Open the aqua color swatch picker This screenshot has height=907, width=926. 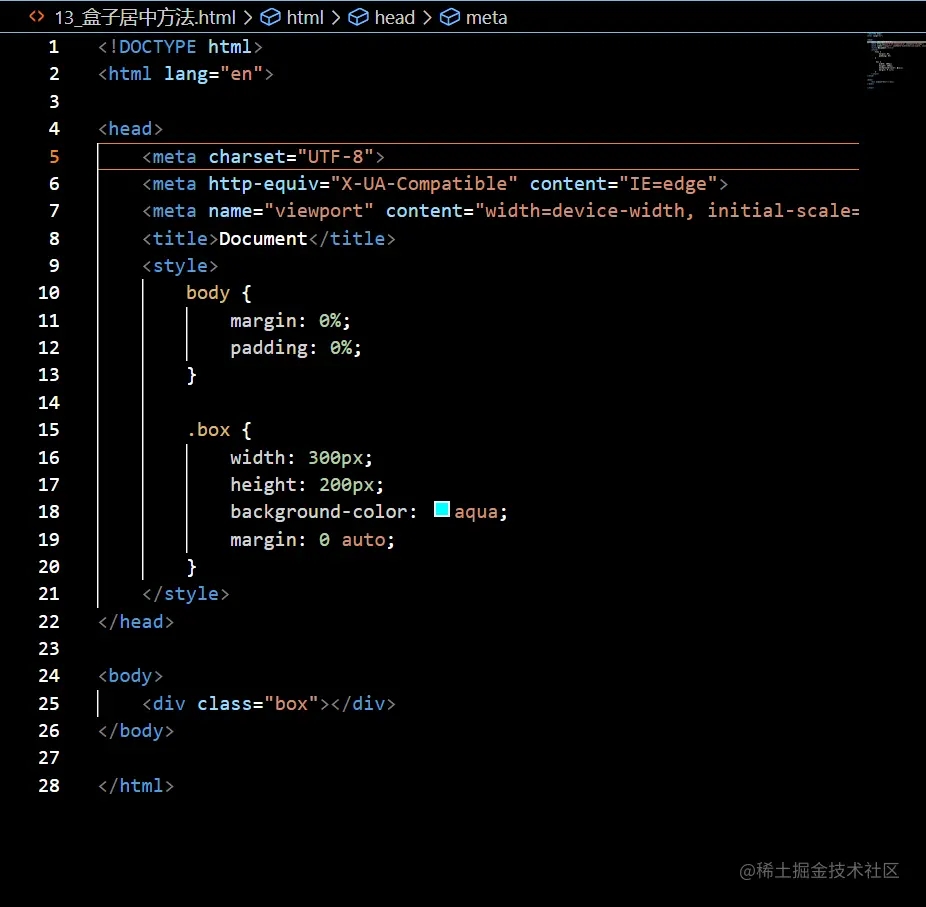442,509
